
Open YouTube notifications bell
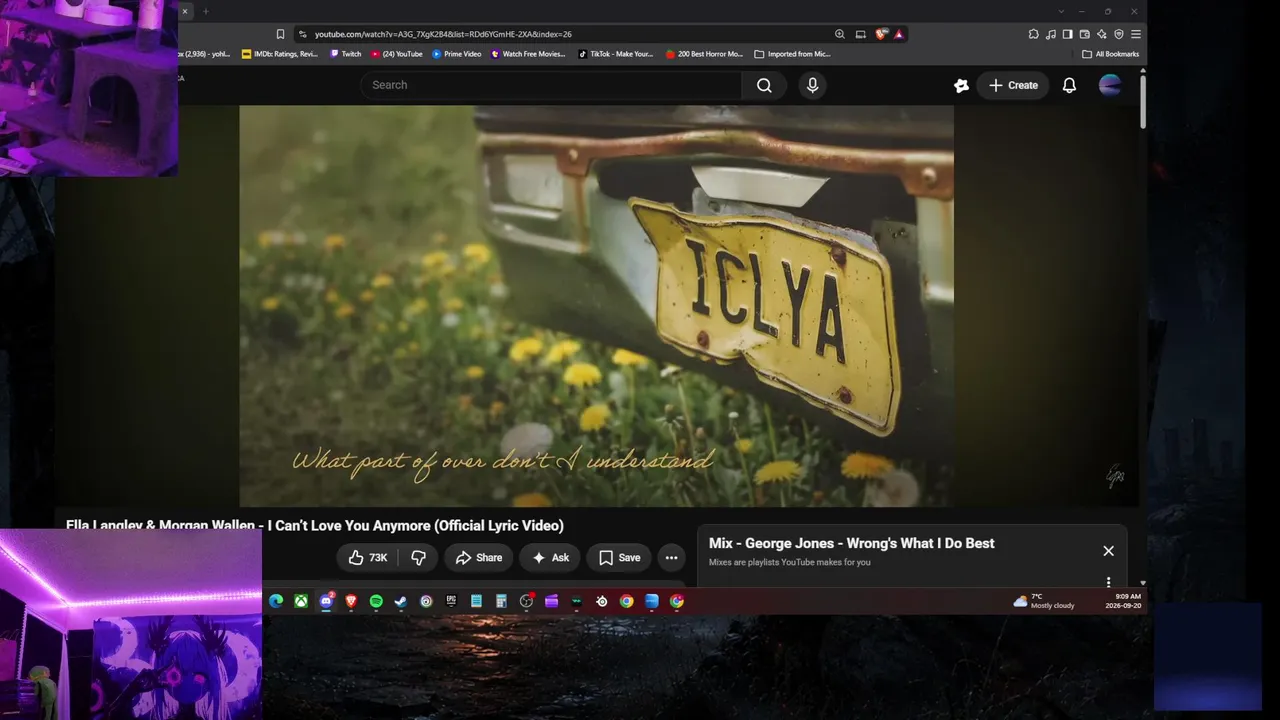coord(1069,85)
